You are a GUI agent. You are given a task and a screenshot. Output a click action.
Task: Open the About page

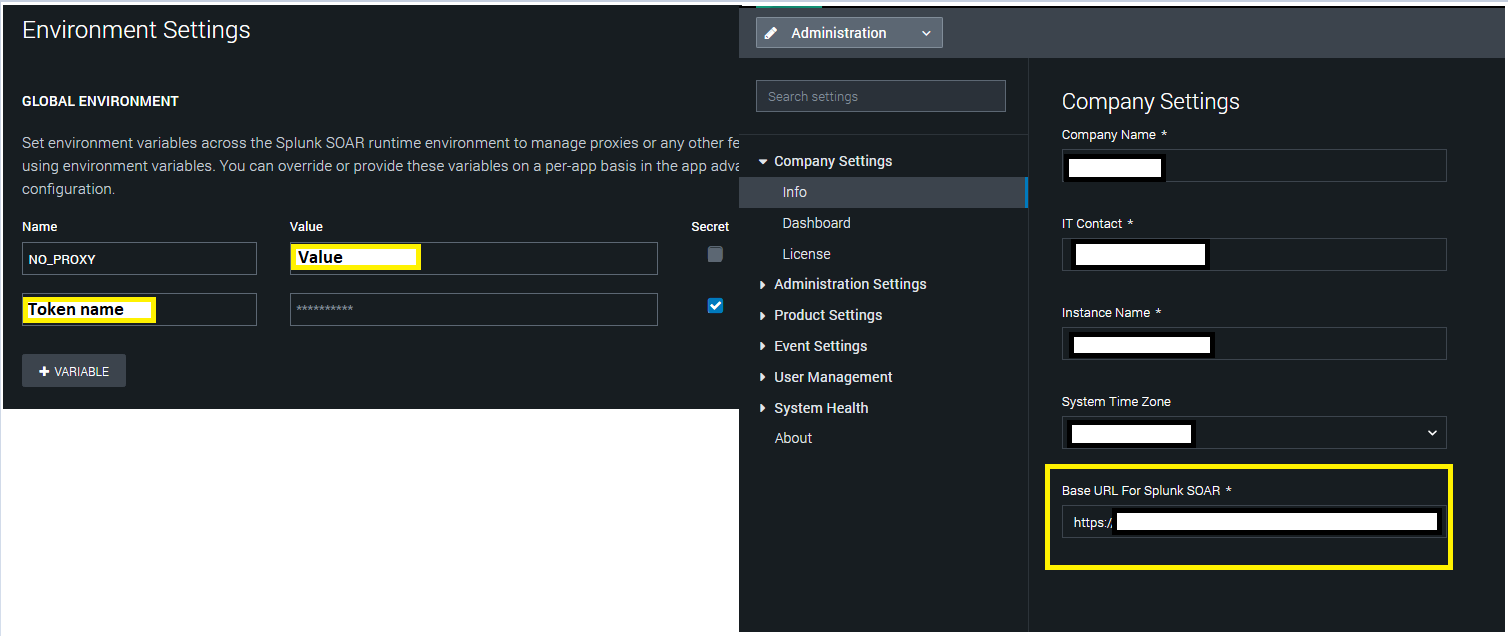pos(793,438)
